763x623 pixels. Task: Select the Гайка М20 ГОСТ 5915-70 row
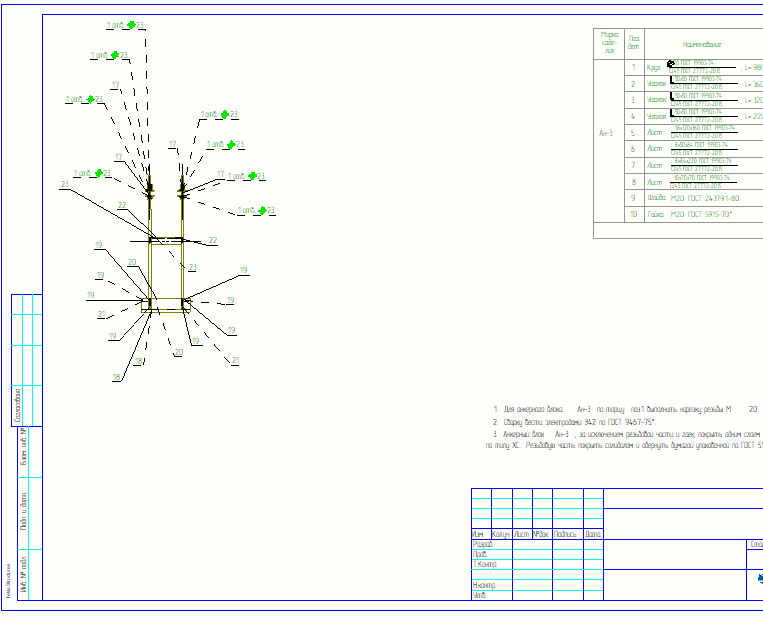pyautogui.click(x=700, y=214)
